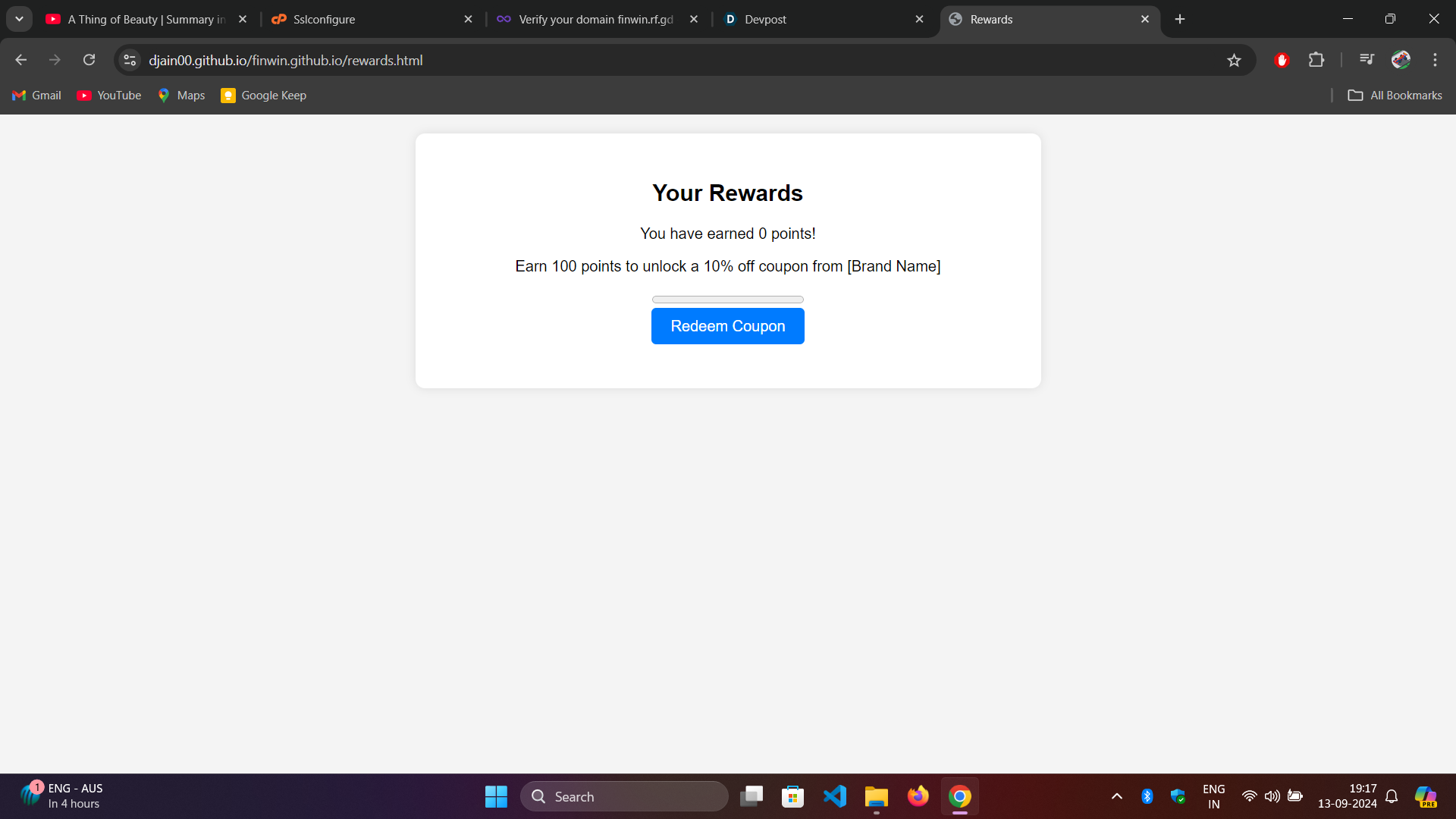
Task: Open the Gmail bookmark
Action: (36, 96)
